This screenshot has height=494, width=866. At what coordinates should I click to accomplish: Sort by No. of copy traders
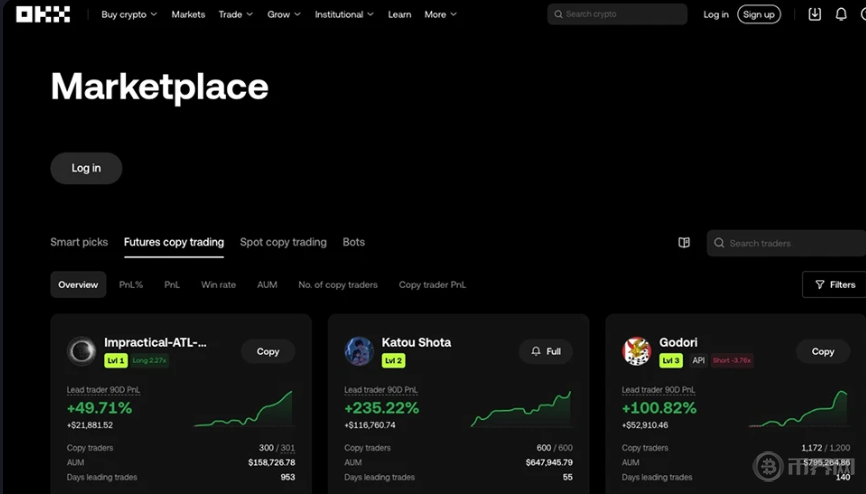(x=338, y=285)
